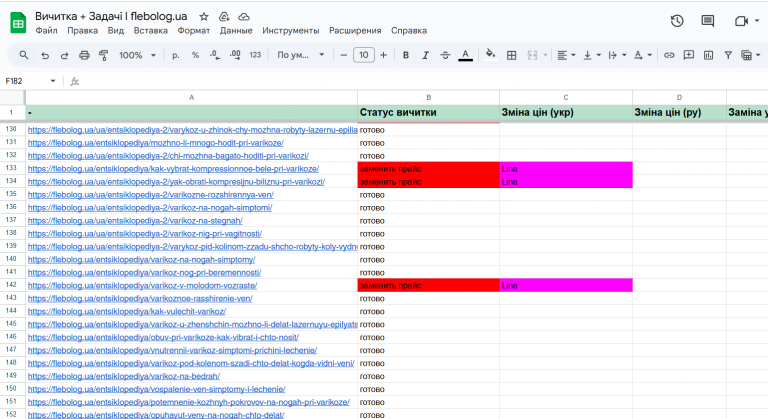768x419 pixels.
Task: Open version history clock icon
Action: tap(677, 21)
